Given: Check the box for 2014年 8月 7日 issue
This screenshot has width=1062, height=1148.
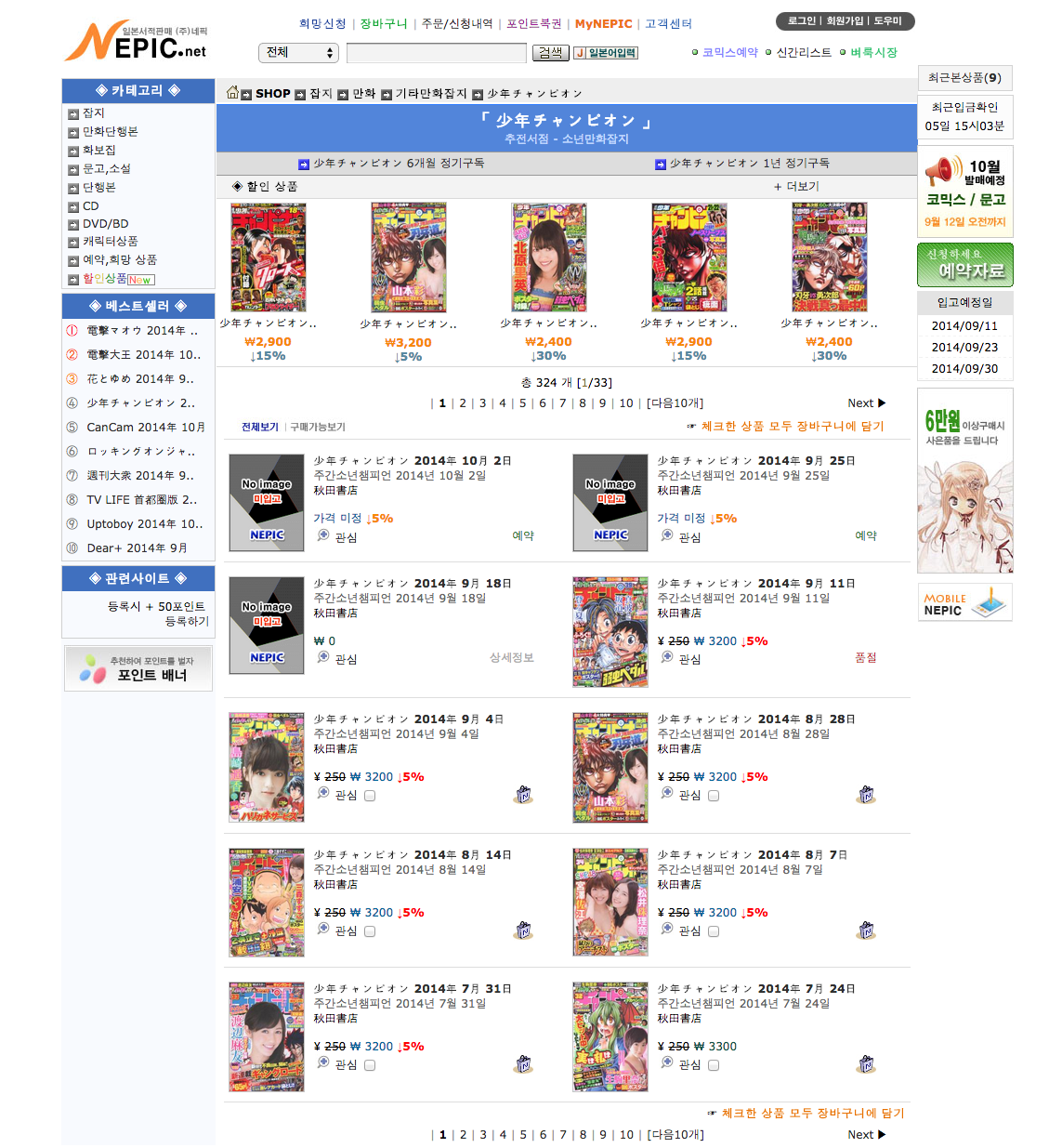Looking at the screenshot, I should click(714, 931).
